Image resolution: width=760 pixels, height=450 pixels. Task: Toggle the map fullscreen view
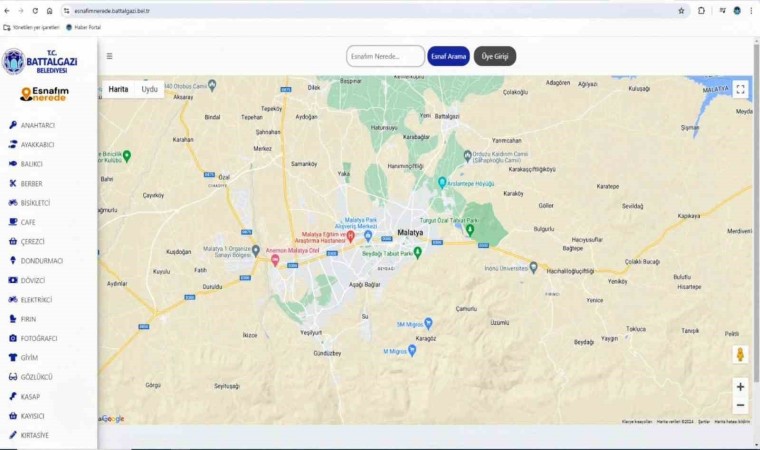[x=740, y=89]
